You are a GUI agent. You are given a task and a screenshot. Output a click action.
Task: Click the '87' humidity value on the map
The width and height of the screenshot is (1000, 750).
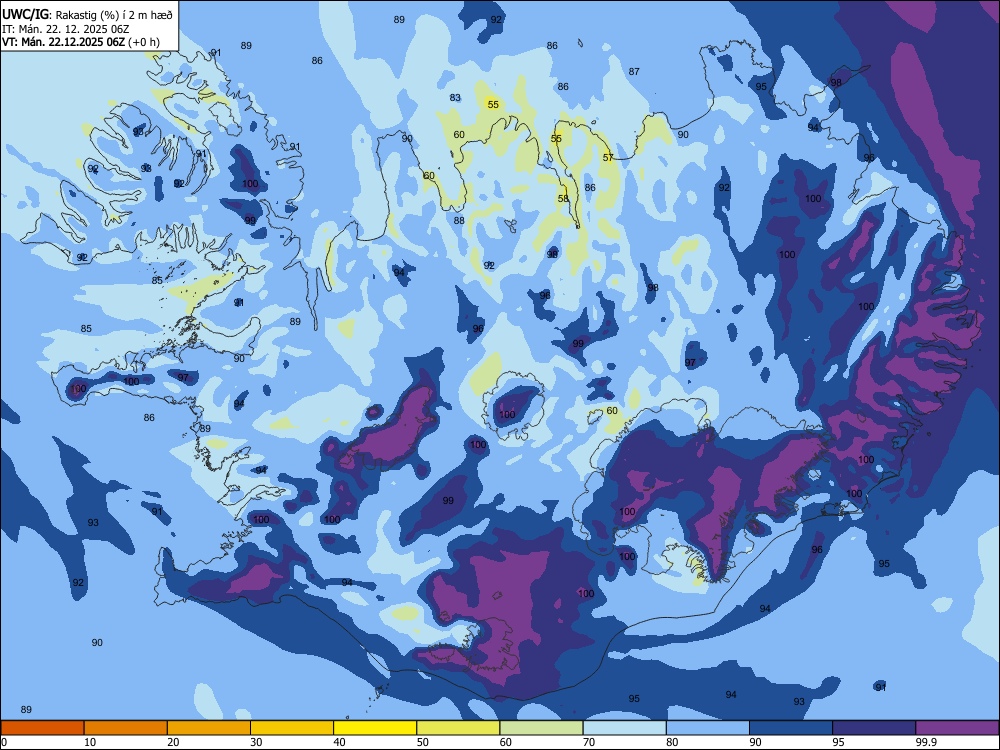(x=634, y=71)
